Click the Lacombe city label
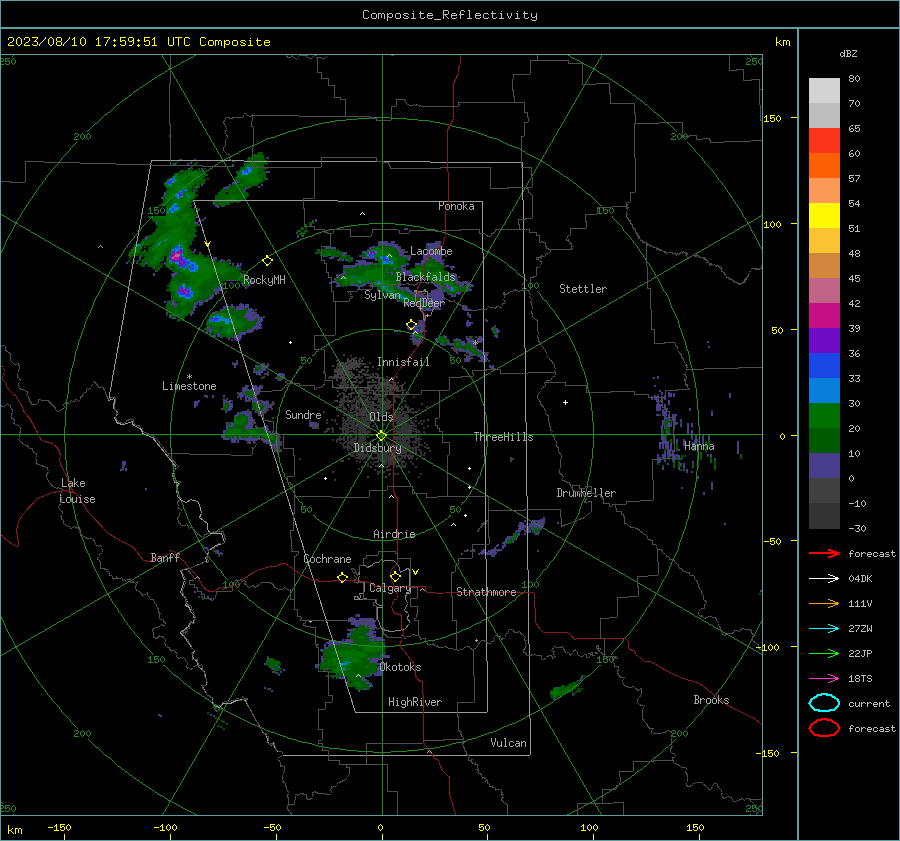 tap(431, 251)
